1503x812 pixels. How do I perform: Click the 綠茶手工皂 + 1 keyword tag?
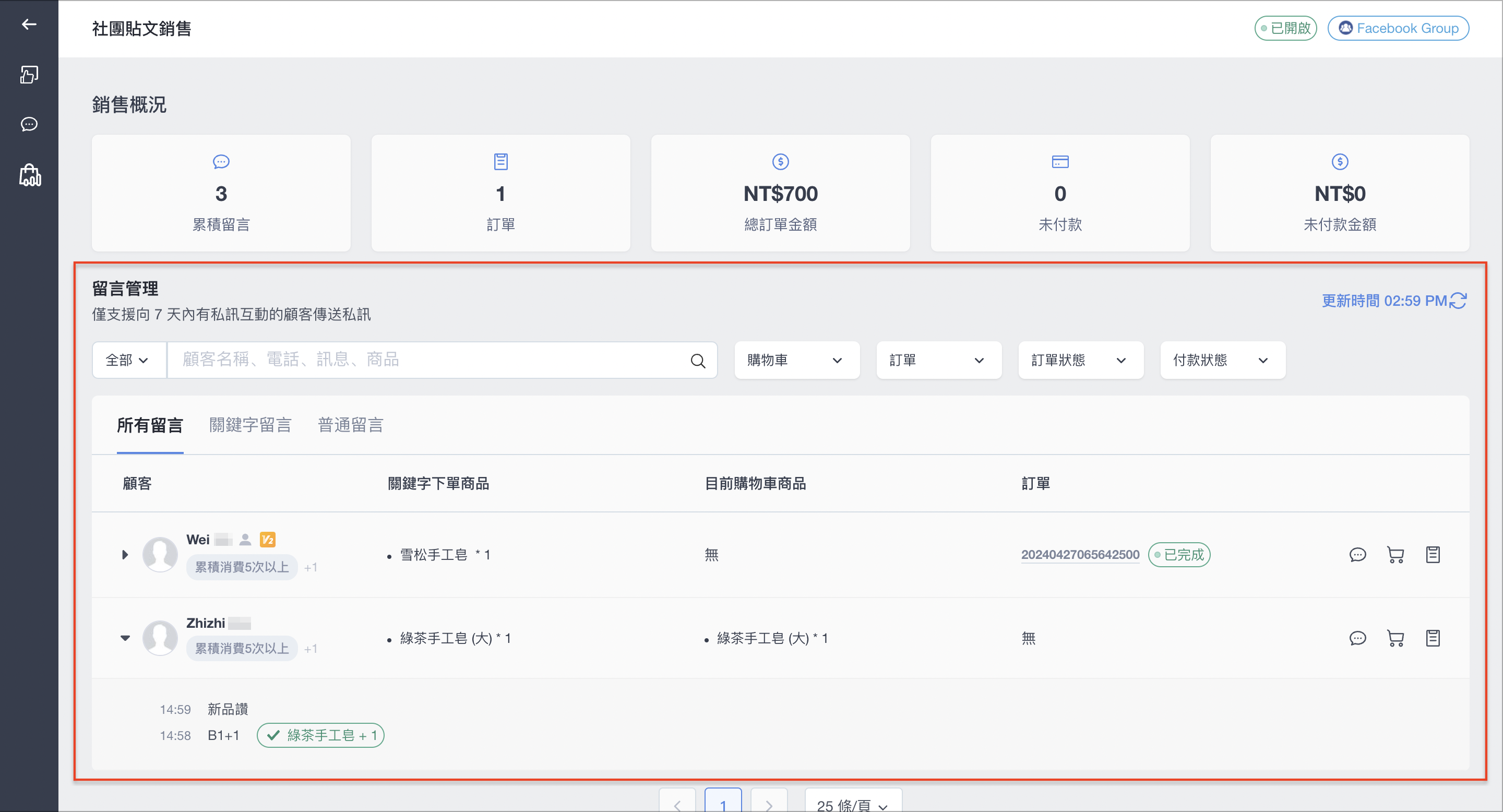click(320, 735)
